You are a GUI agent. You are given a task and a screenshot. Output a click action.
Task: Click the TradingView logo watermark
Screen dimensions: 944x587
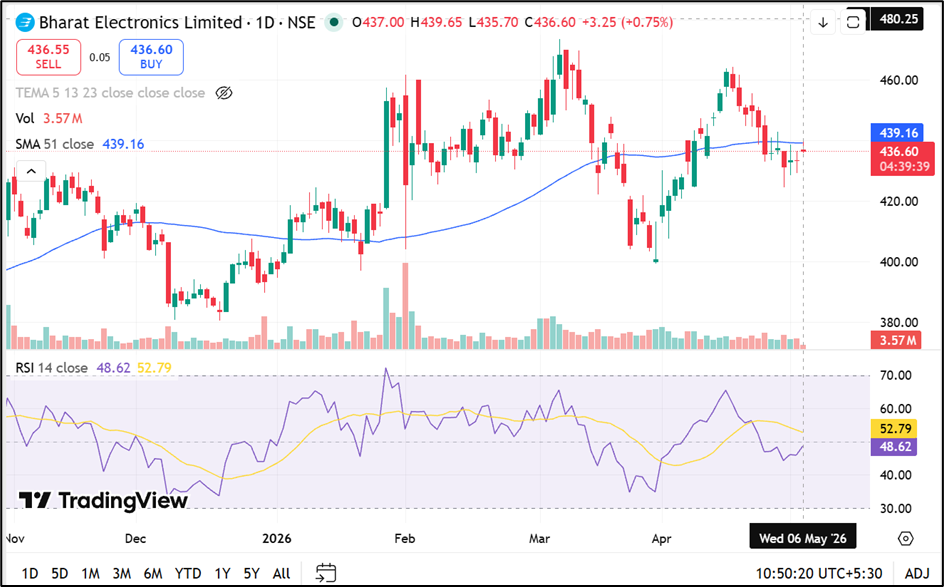103,500
